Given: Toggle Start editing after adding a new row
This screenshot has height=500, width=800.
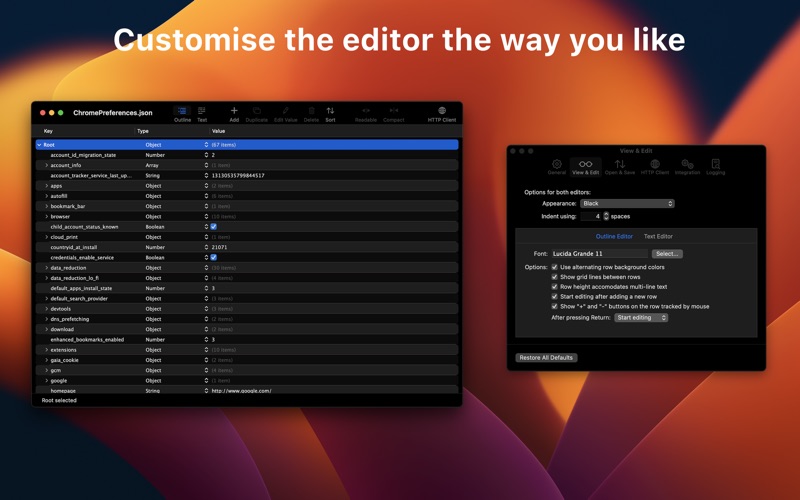Looking at the screenshot, I should point(555,296).
